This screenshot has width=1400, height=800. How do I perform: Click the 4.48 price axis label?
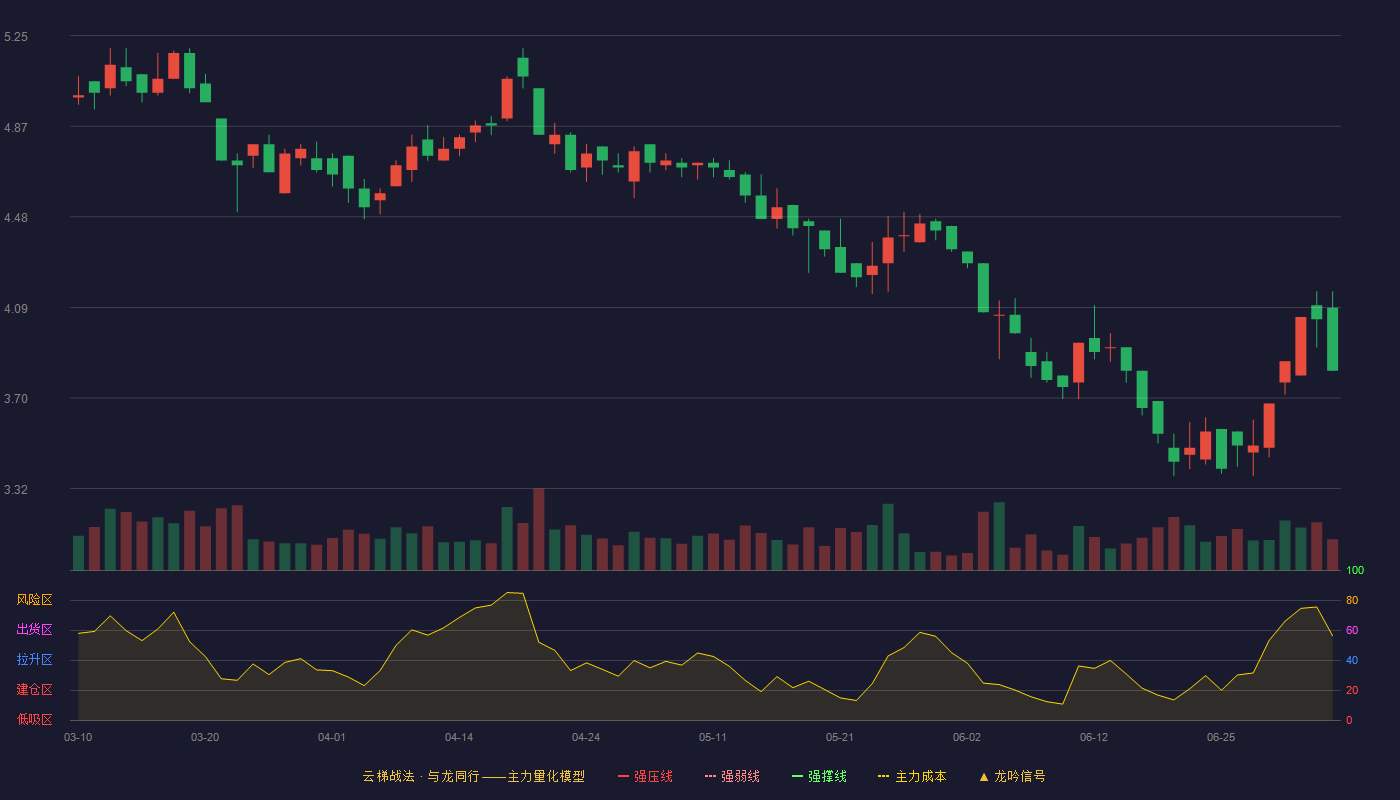coord(16,218)
